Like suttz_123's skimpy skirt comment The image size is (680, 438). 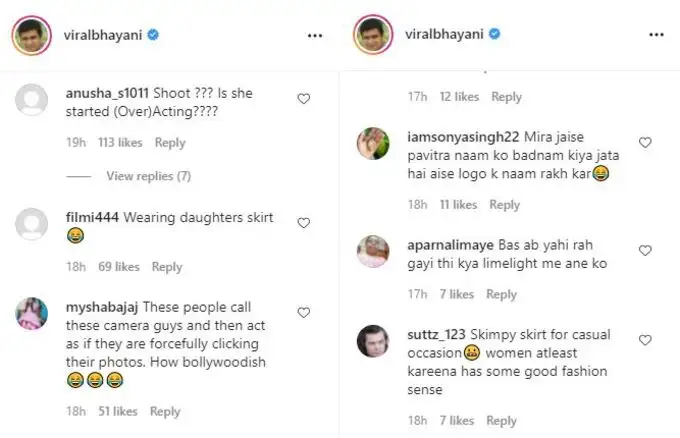[645, 336]
